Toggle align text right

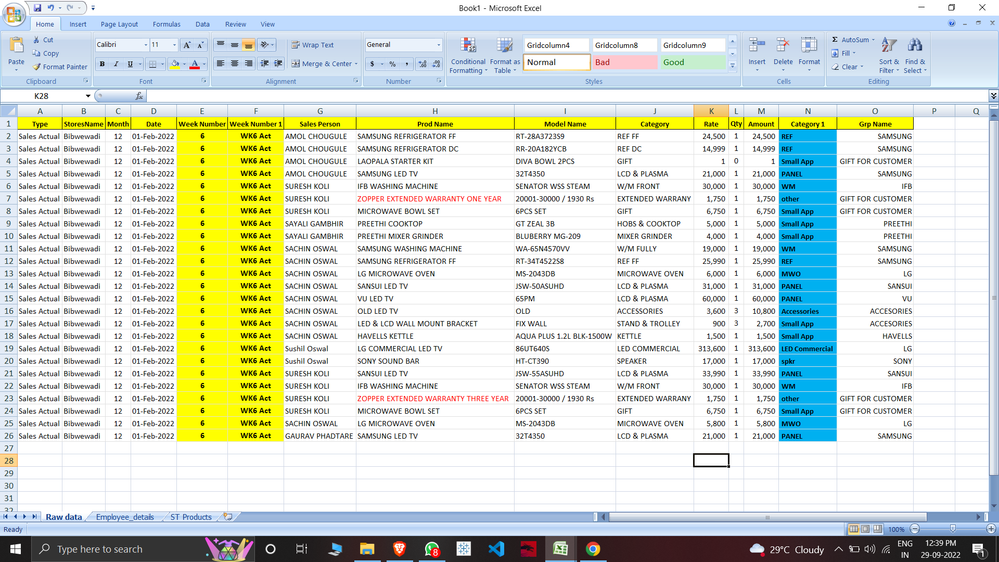[x=248, y=64]
